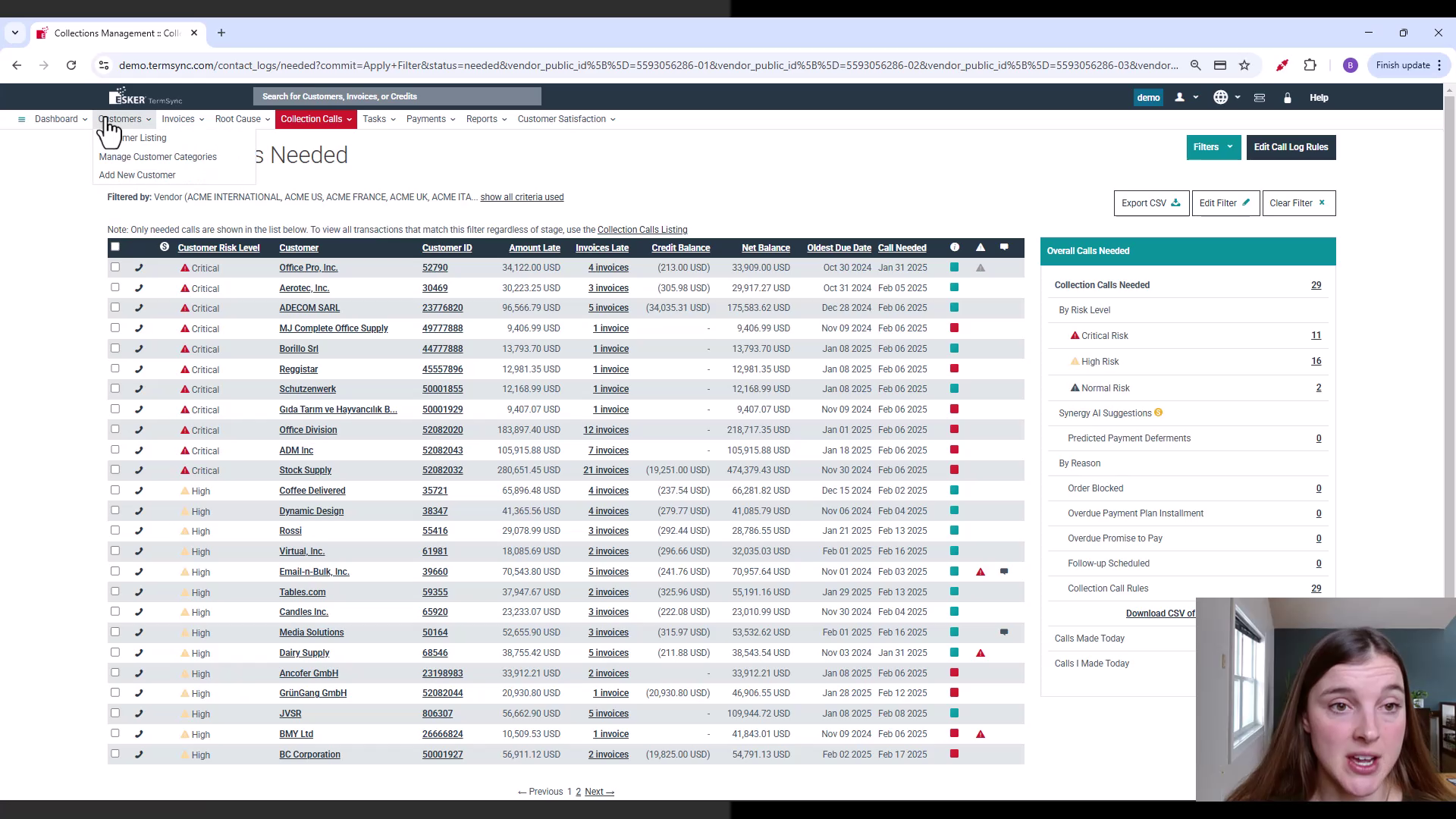
Task: Switch to the Dashboard menu item
Action: point(58,119)
